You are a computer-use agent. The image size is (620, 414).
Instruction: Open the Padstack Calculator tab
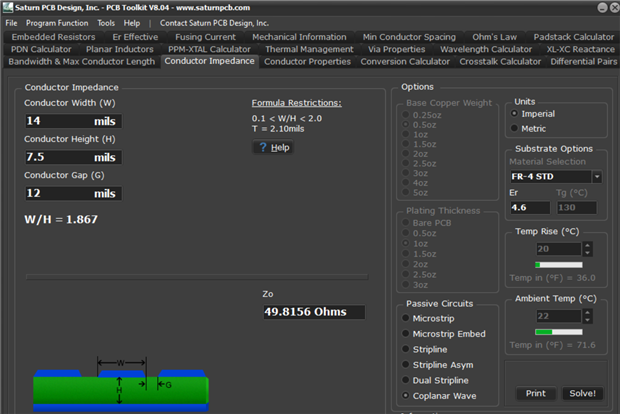pyautogui.click(x=574, y=37)
